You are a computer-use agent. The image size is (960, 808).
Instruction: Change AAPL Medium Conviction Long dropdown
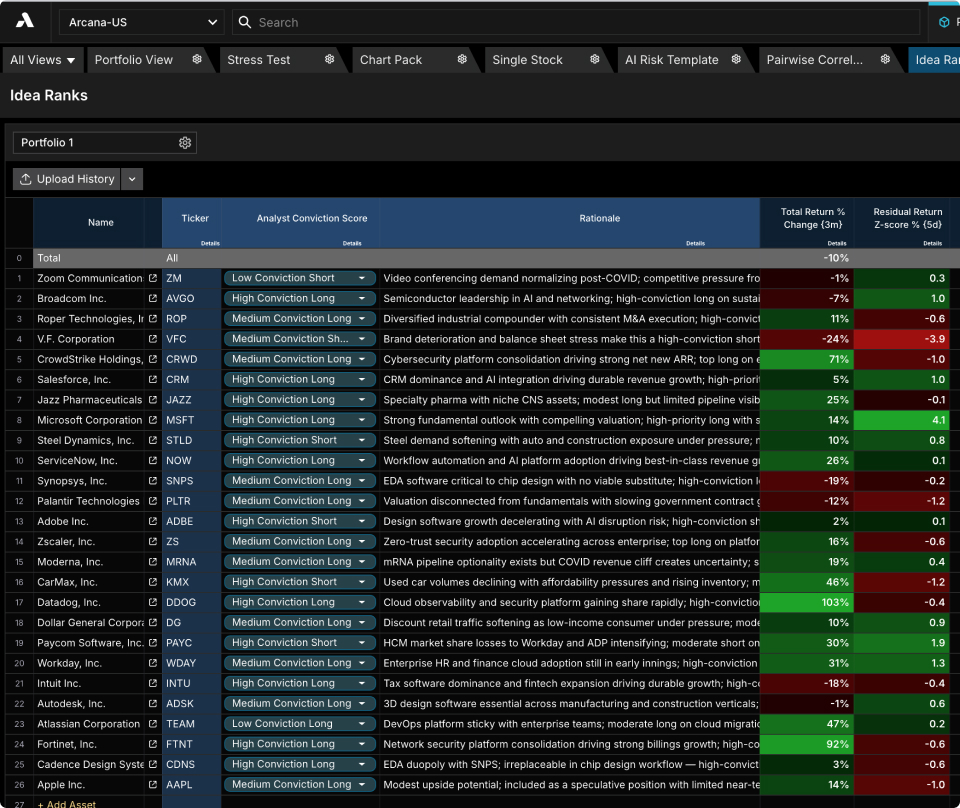[x=299, y=785]
